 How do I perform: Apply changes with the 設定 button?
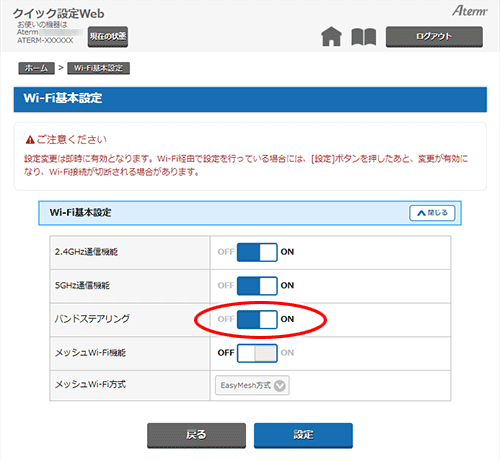(303, 435)
